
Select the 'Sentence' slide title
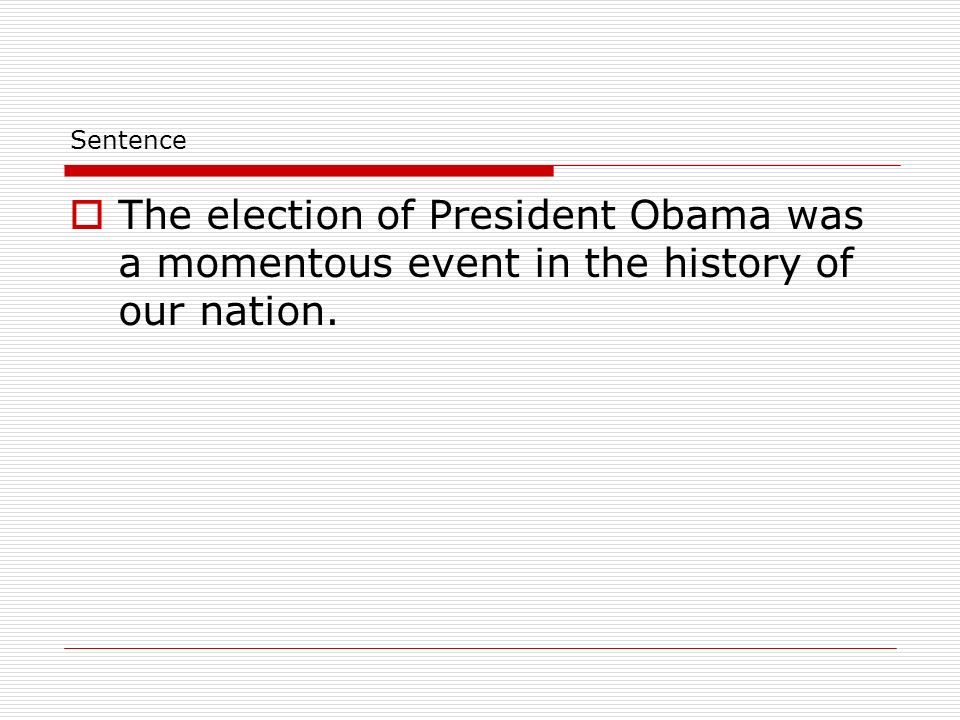point(128,140)
